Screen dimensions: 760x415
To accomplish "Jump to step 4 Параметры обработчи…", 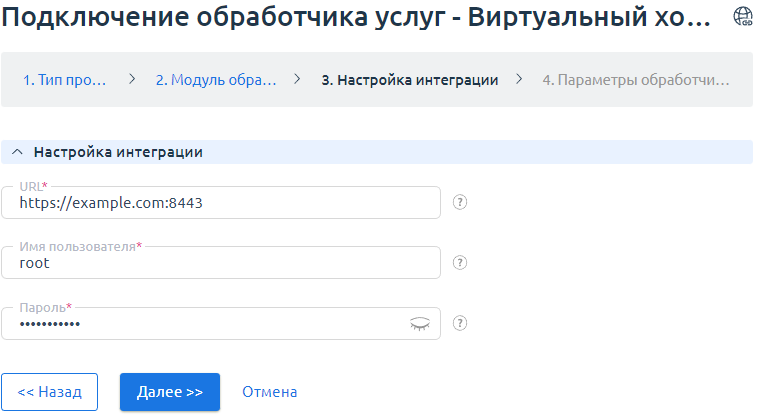I will (x=635, y=80).
